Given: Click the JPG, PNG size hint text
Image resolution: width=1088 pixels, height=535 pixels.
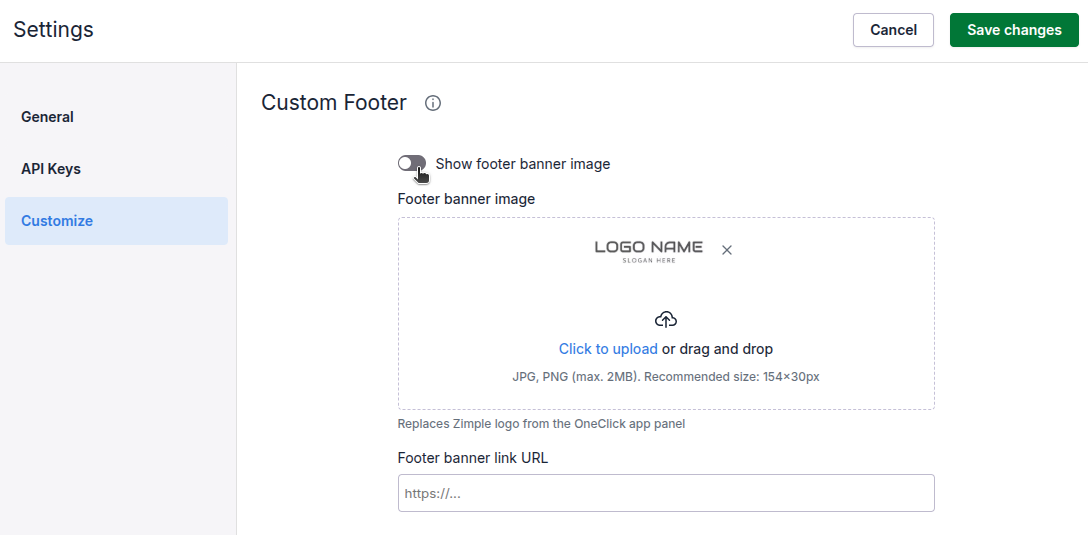Looking at the screenshot, I should (666, 377).
